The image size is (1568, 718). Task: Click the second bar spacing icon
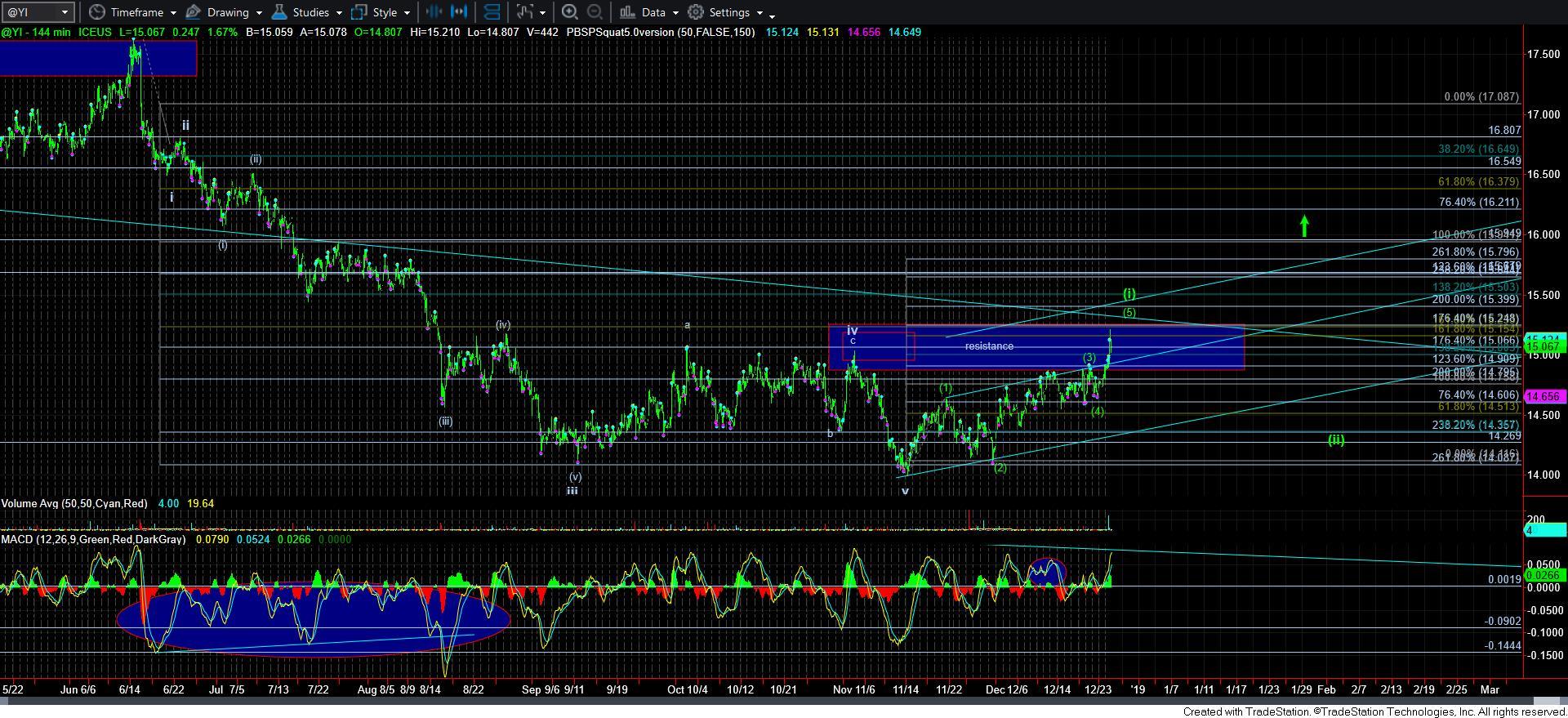[459, 11]
